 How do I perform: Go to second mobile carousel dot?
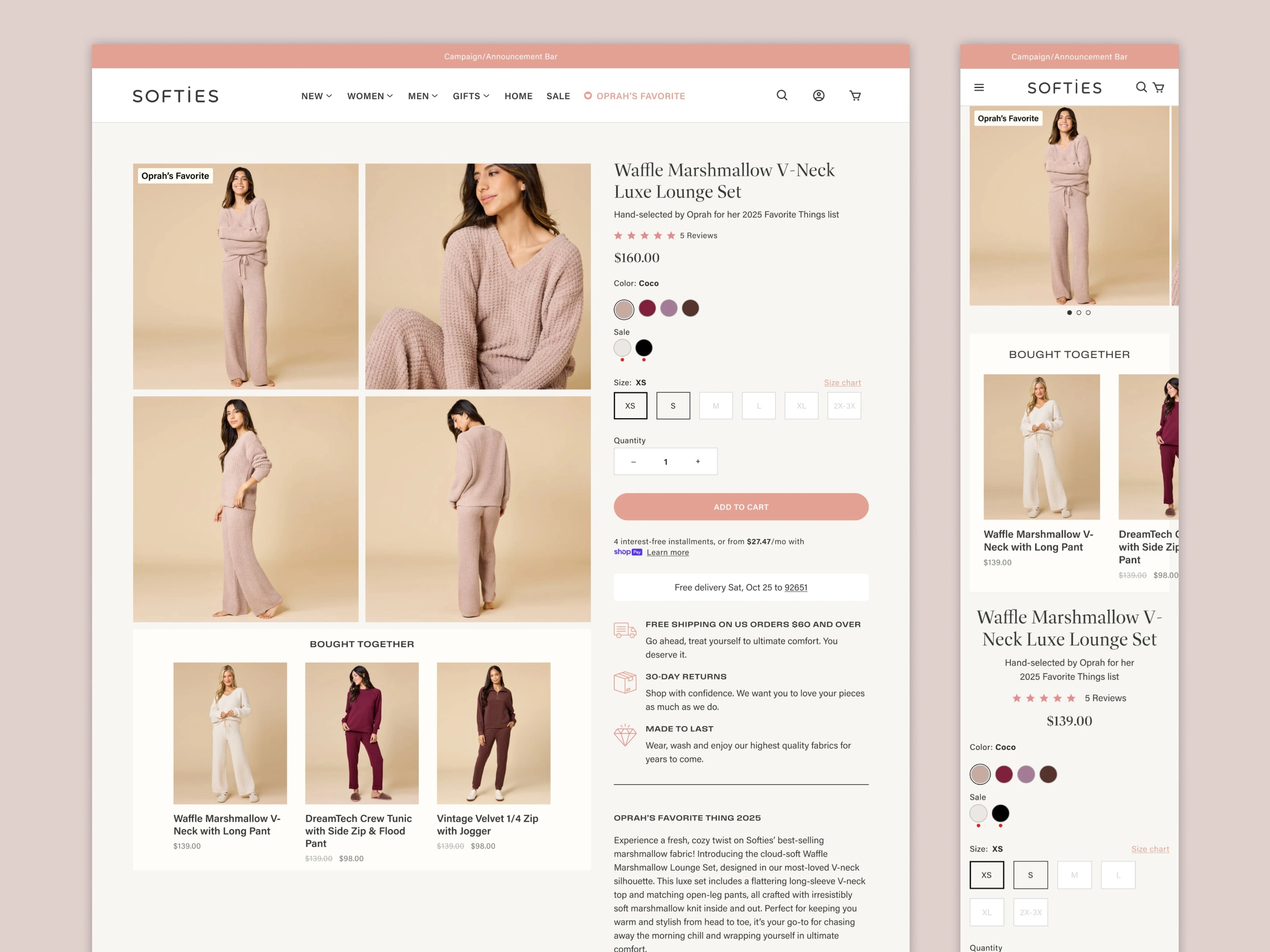point(1079,313)
